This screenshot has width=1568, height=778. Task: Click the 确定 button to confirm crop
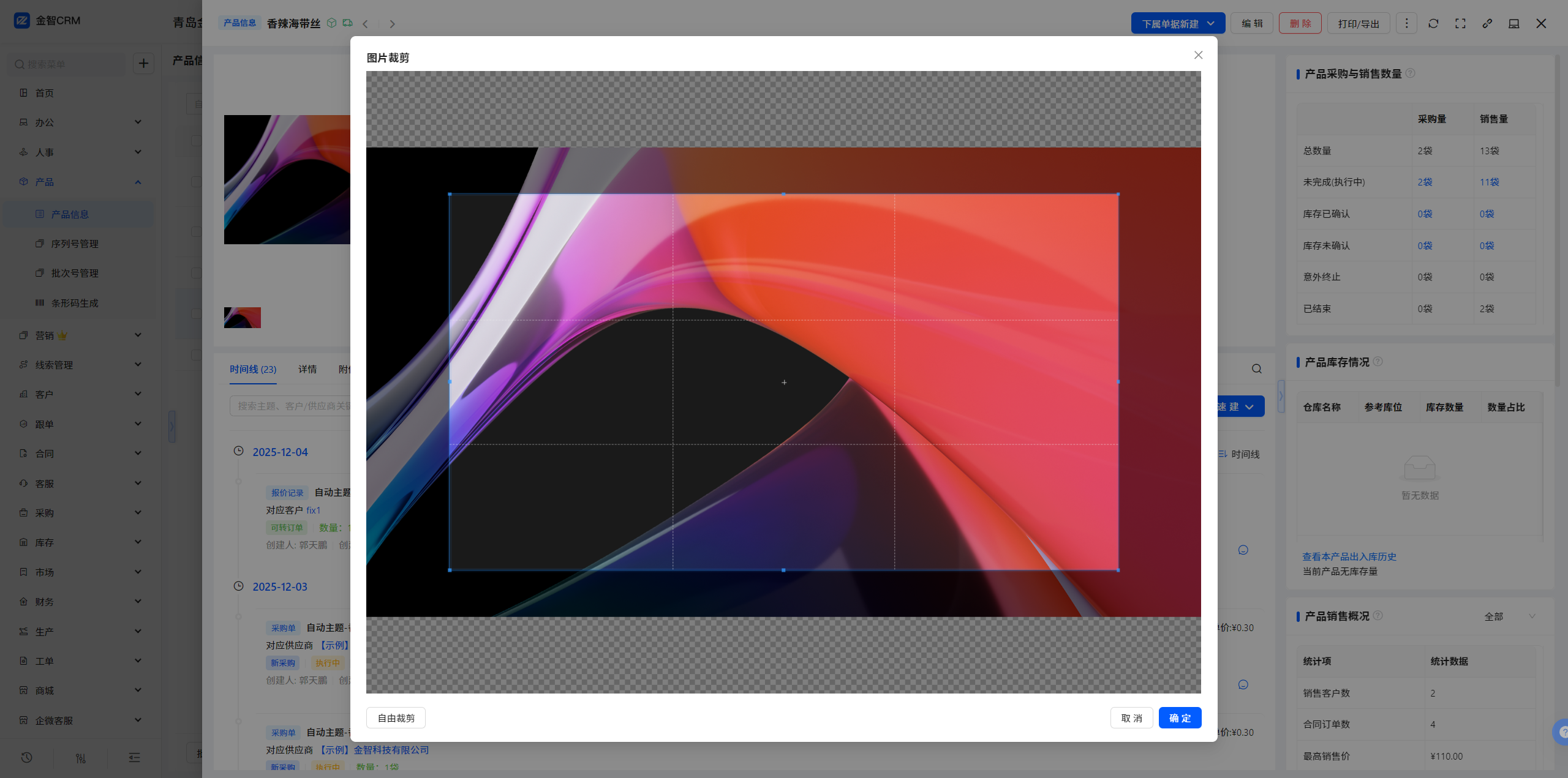pyautogui.click(x=1180, y=718)
